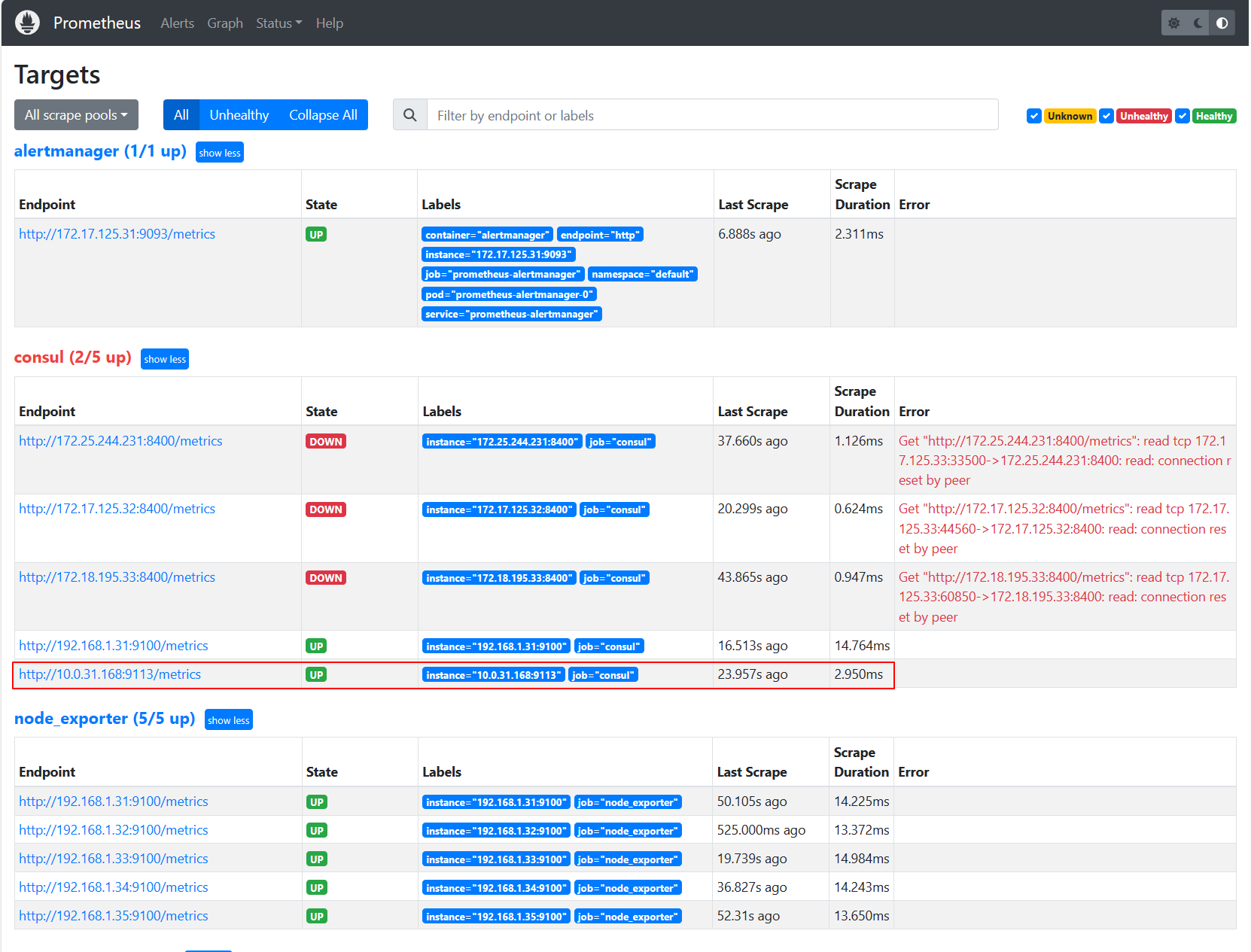1251x952 pixels.
Task: Collapse node_exporter with show less
Action: point(229,720)
